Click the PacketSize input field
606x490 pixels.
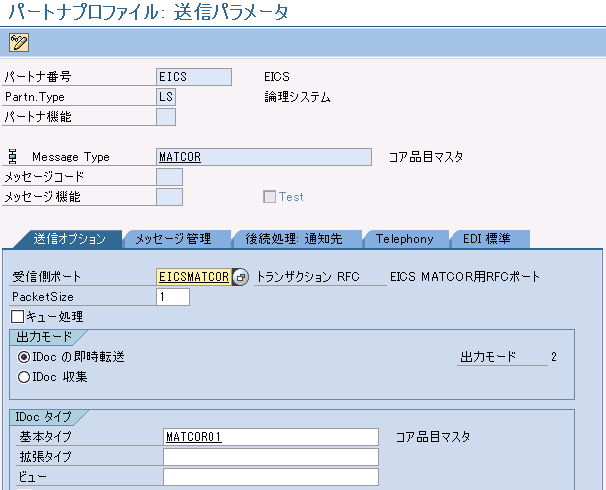173,297
